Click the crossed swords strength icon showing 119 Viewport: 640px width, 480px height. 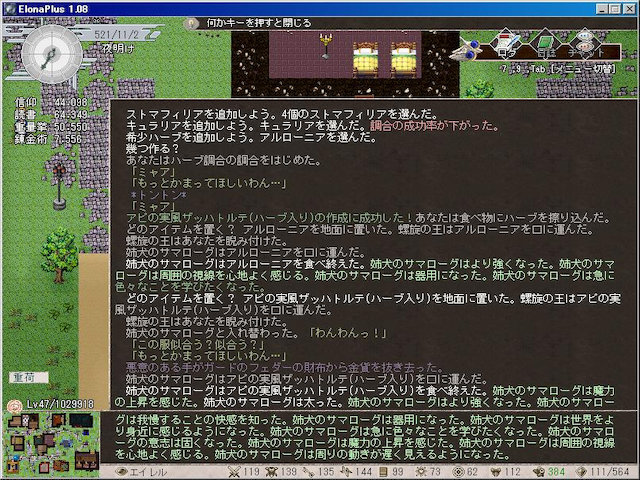tap(234, 472)
